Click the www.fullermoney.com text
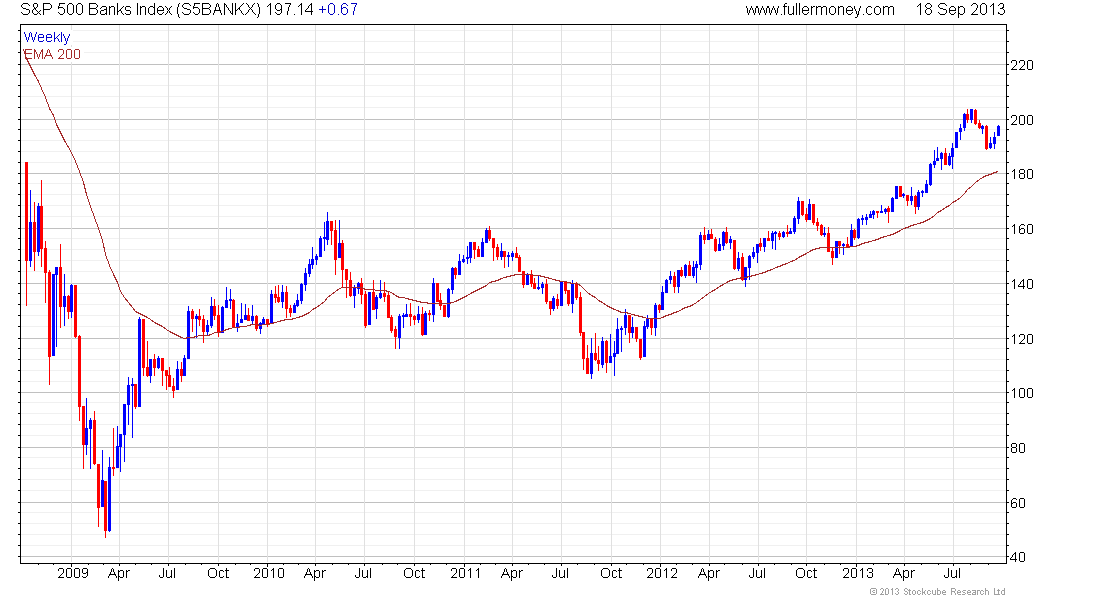This screenshot has width=1100, height=600. coord(819,10)
